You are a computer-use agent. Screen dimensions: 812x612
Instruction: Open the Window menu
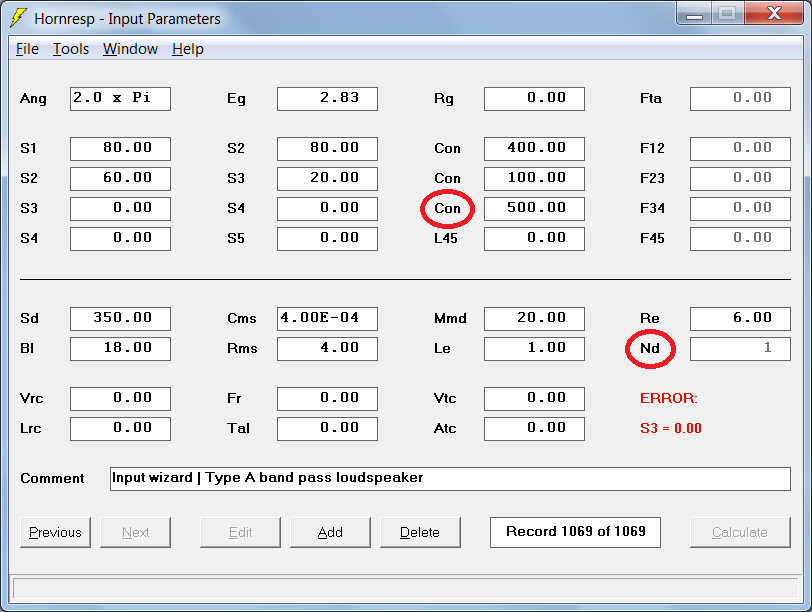coord(130,49)
